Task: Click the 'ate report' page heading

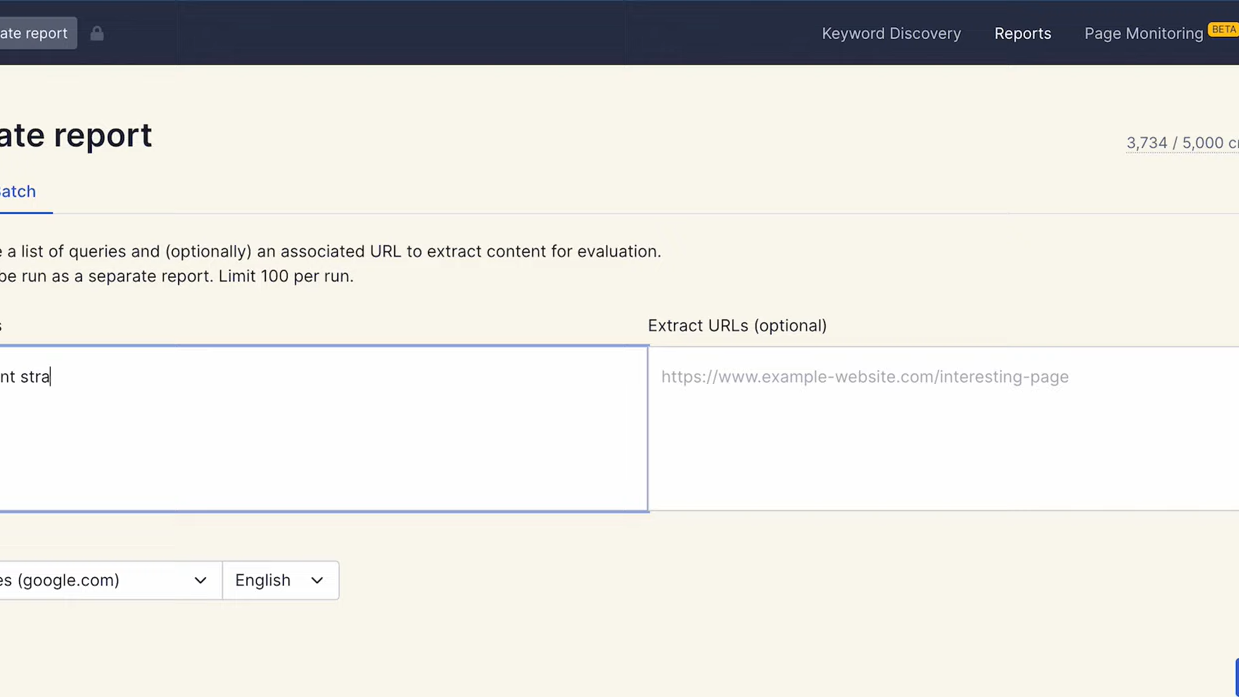Action: click(76, 135)
